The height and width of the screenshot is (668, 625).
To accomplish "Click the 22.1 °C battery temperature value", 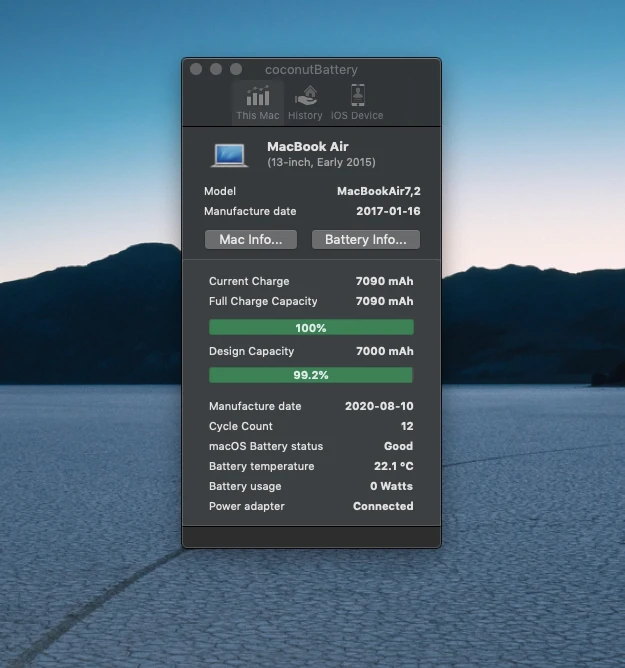I will point(394,466).
